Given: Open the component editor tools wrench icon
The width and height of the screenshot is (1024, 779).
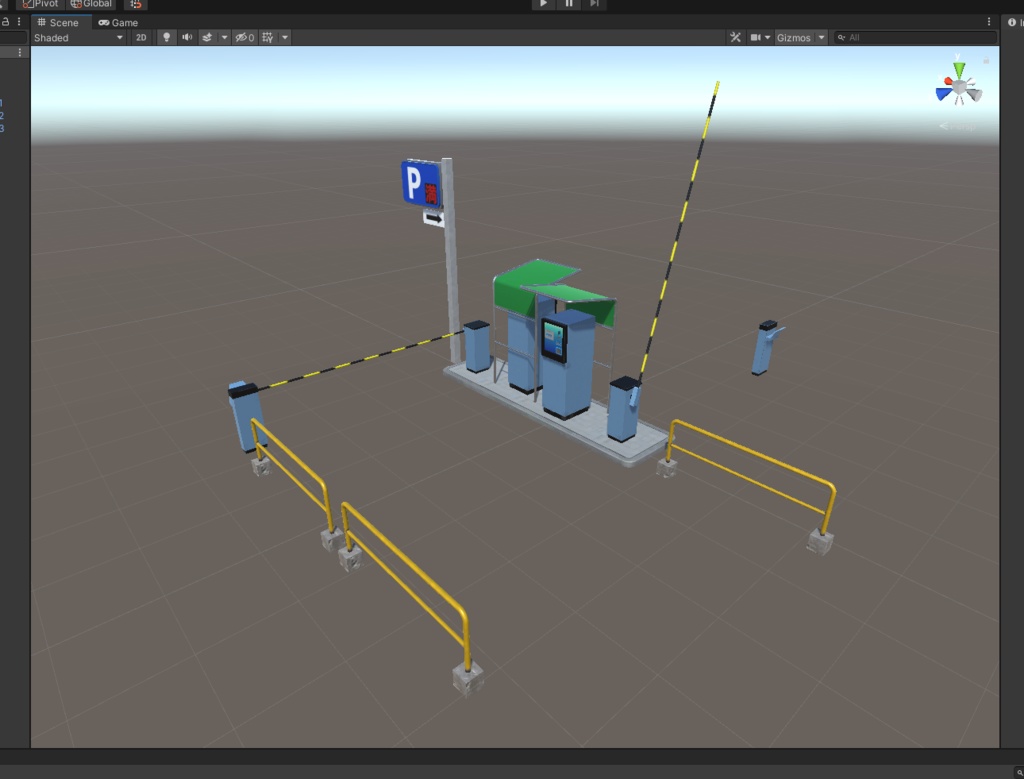Looking at the screenshot, I should [x=735, y=37].
